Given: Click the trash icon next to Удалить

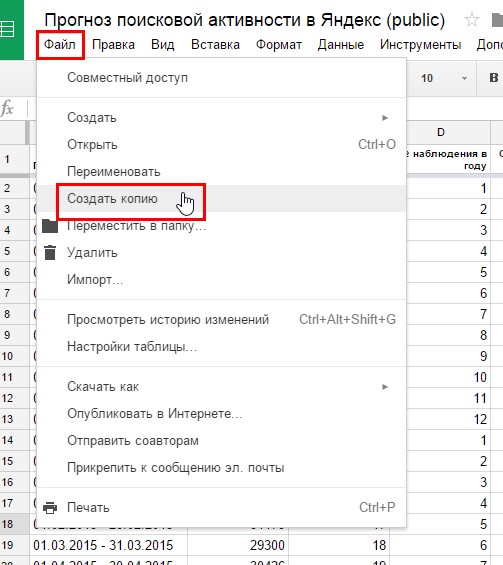Looking at the screenshot, I should pos(50,252).
